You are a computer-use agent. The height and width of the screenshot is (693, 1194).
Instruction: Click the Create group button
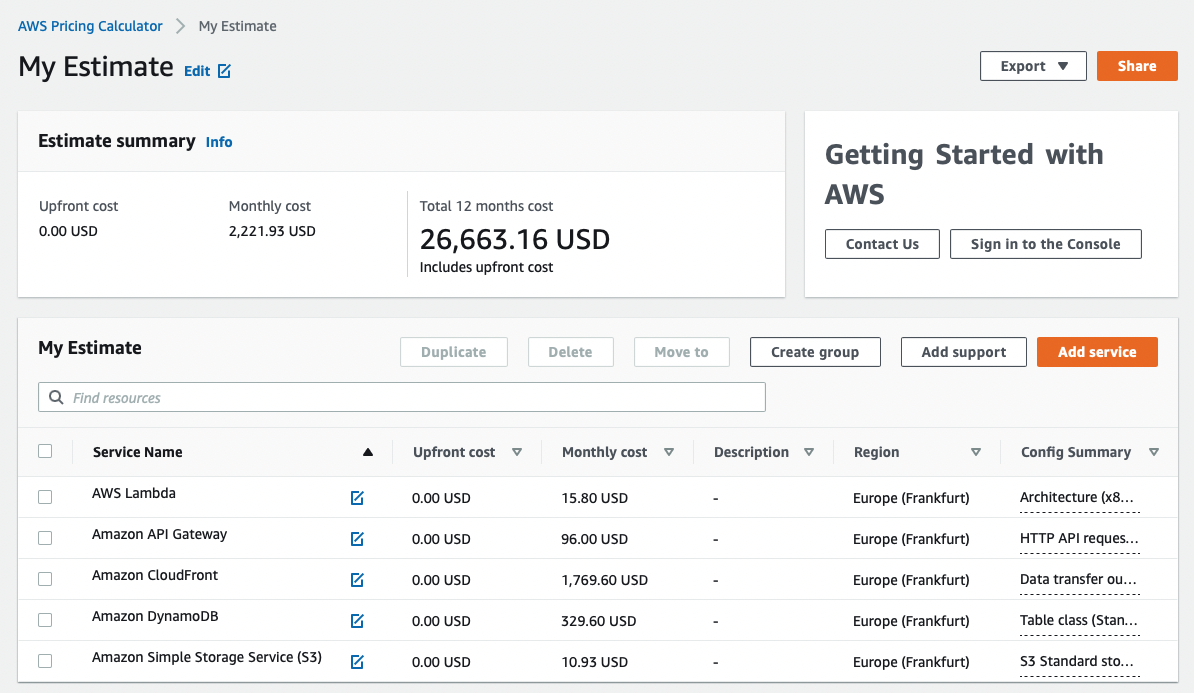click(815, 352)
